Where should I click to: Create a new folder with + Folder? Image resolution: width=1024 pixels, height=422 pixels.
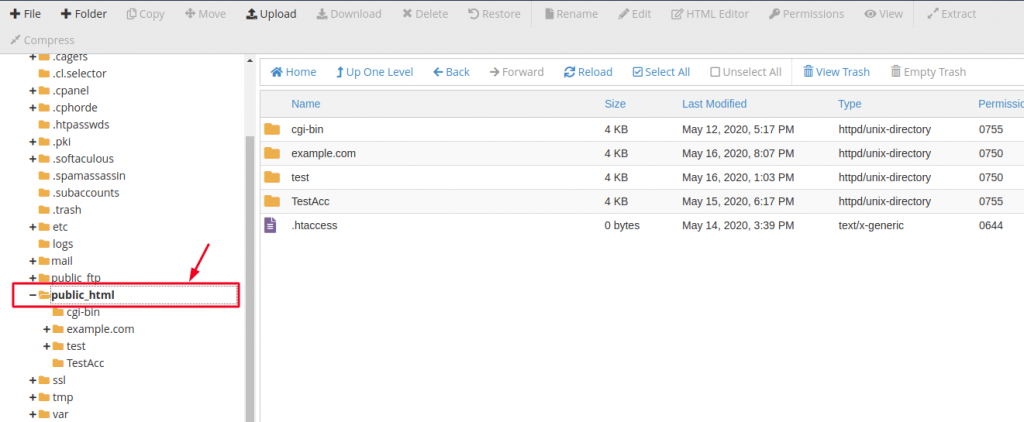[83, 14]
